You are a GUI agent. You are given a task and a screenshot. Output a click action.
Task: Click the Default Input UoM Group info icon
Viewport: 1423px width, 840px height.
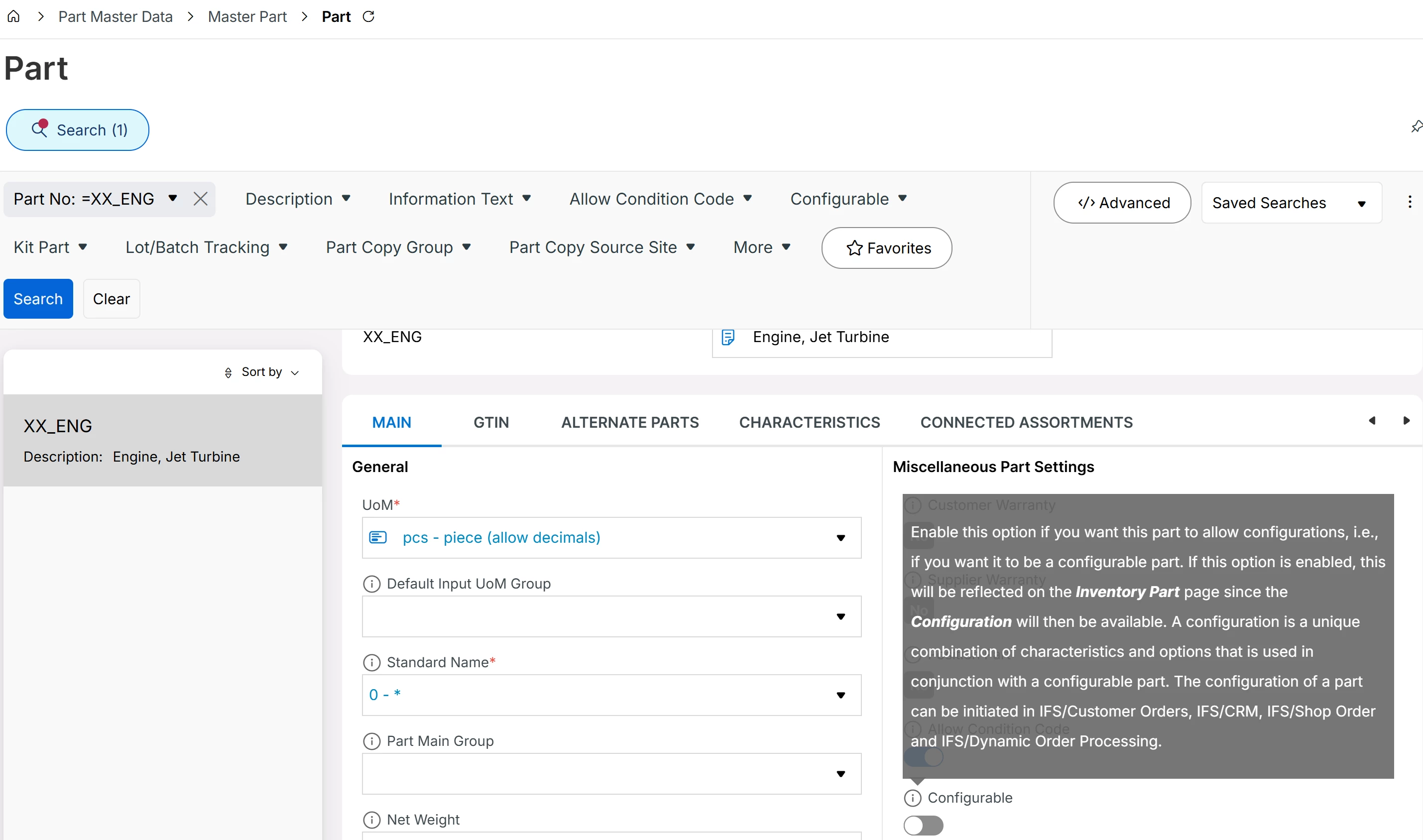[x=371, y=584]
